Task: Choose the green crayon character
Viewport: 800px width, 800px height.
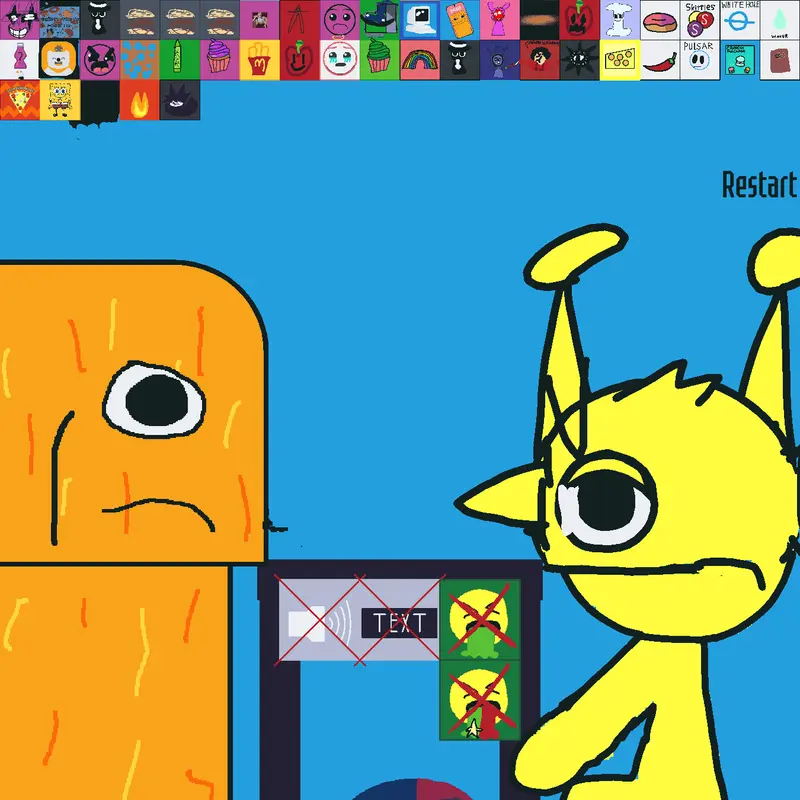Action: click(x=180, y=60)
